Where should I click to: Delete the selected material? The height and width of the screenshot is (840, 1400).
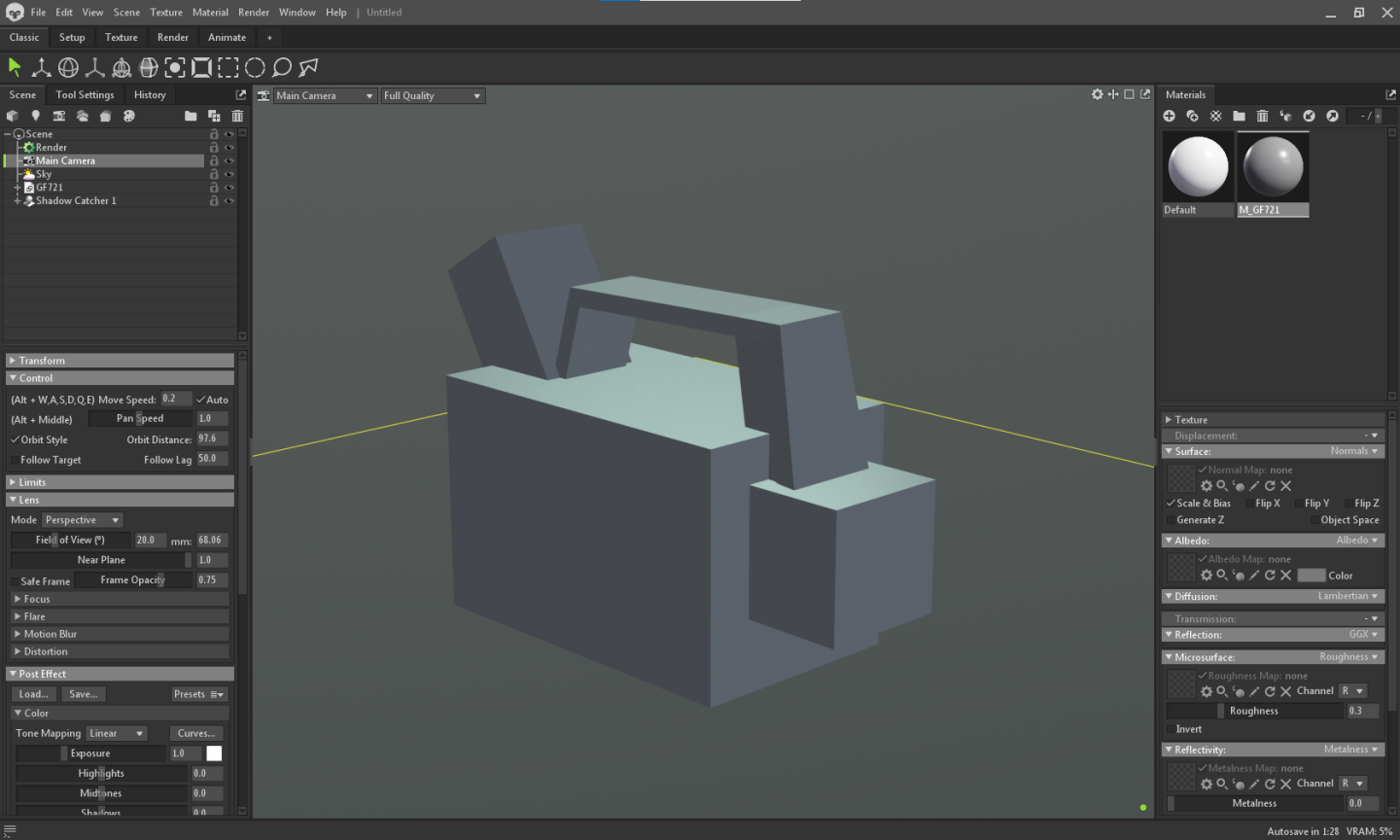pos(1263,116)
